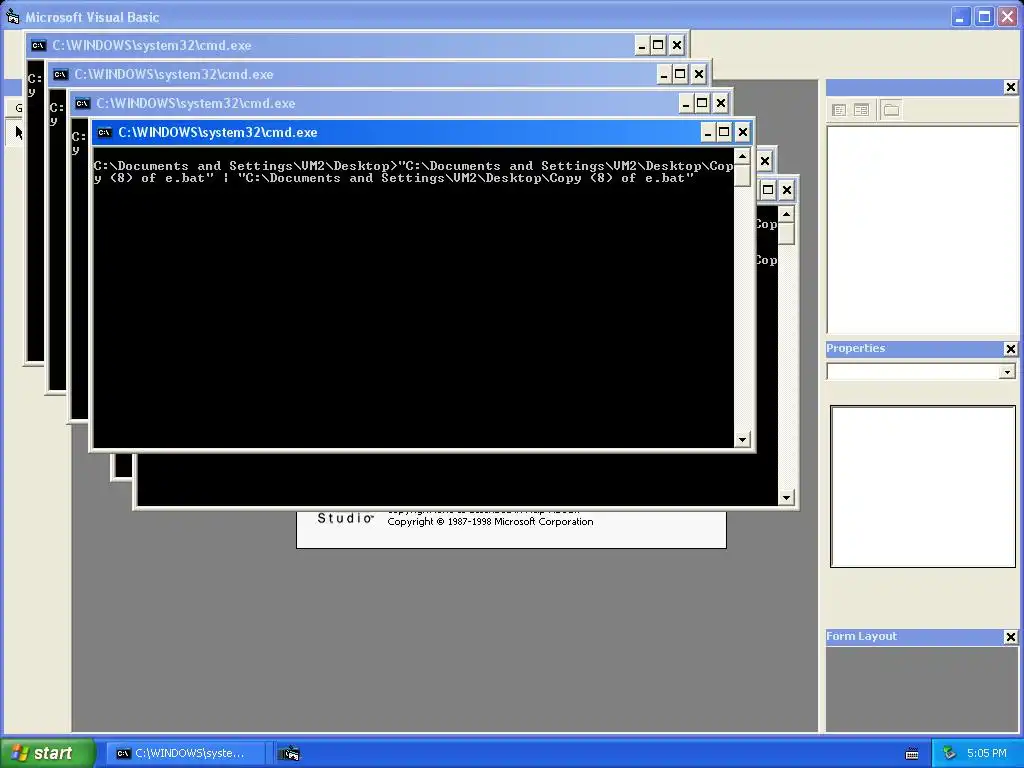Minimize the front cmd.exe window
The image size is (1024, 768).
[x=708, y=133]
